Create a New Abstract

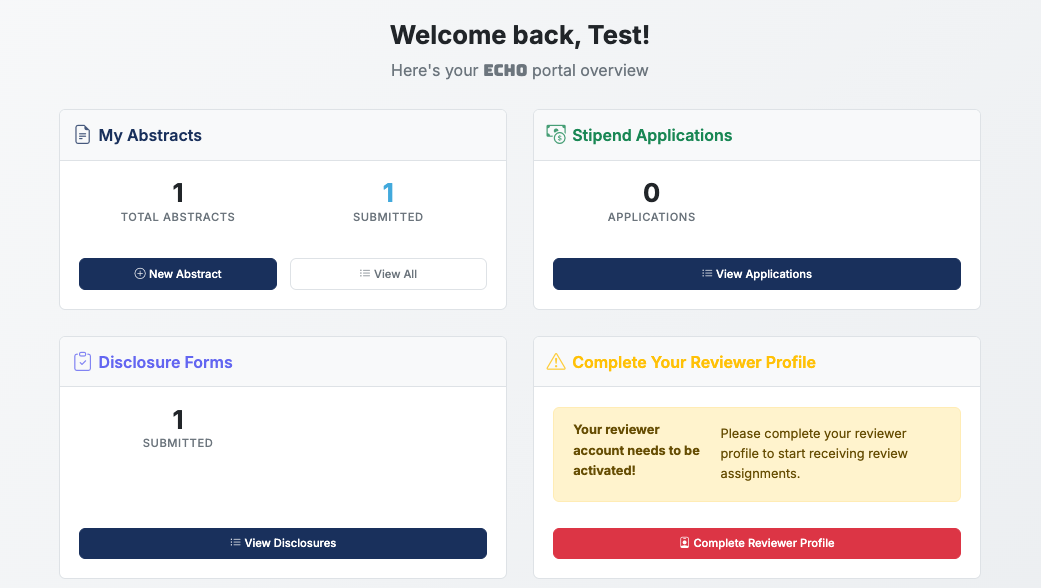[178, 274]
